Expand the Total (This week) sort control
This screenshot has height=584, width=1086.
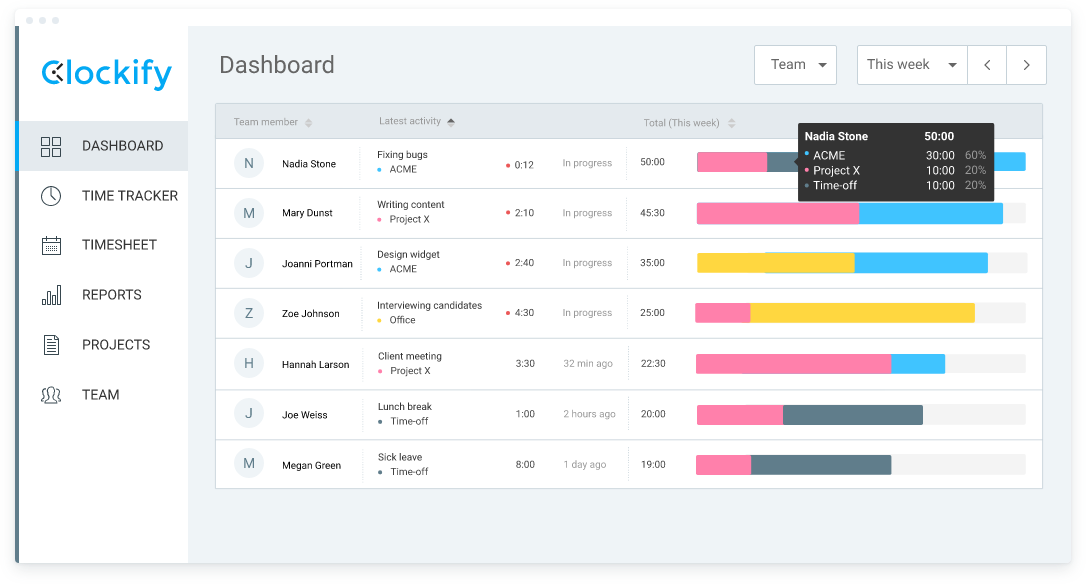732,122
